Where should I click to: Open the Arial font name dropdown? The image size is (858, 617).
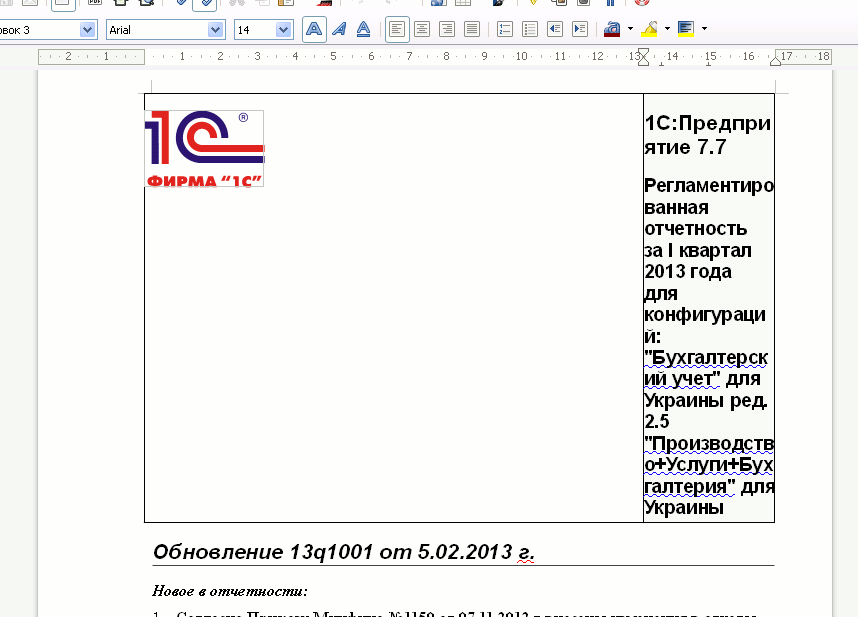tap(215, 30)
